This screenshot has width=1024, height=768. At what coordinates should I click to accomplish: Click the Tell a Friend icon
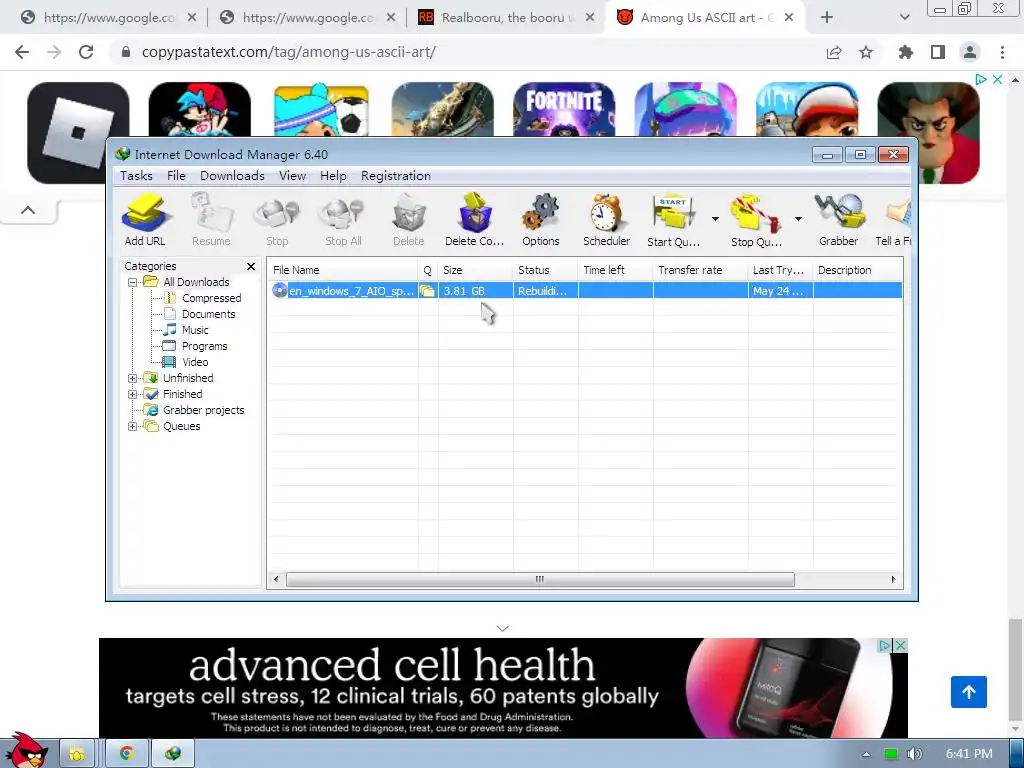pyautogui.click(x=894, y=220)
